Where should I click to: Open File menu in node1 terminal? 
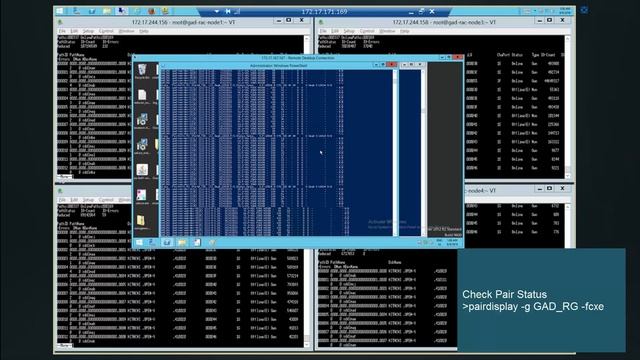pos(62,31)
